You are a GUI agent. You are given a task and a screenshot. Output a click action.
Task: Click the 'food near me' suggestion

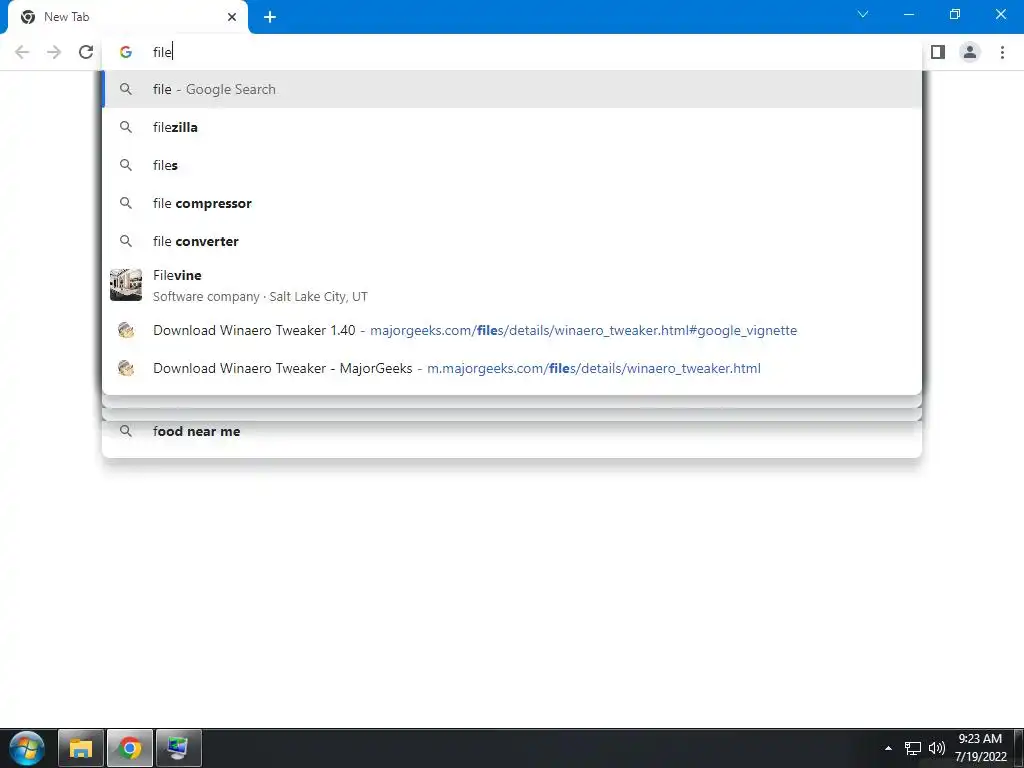[x=512, y=431]
